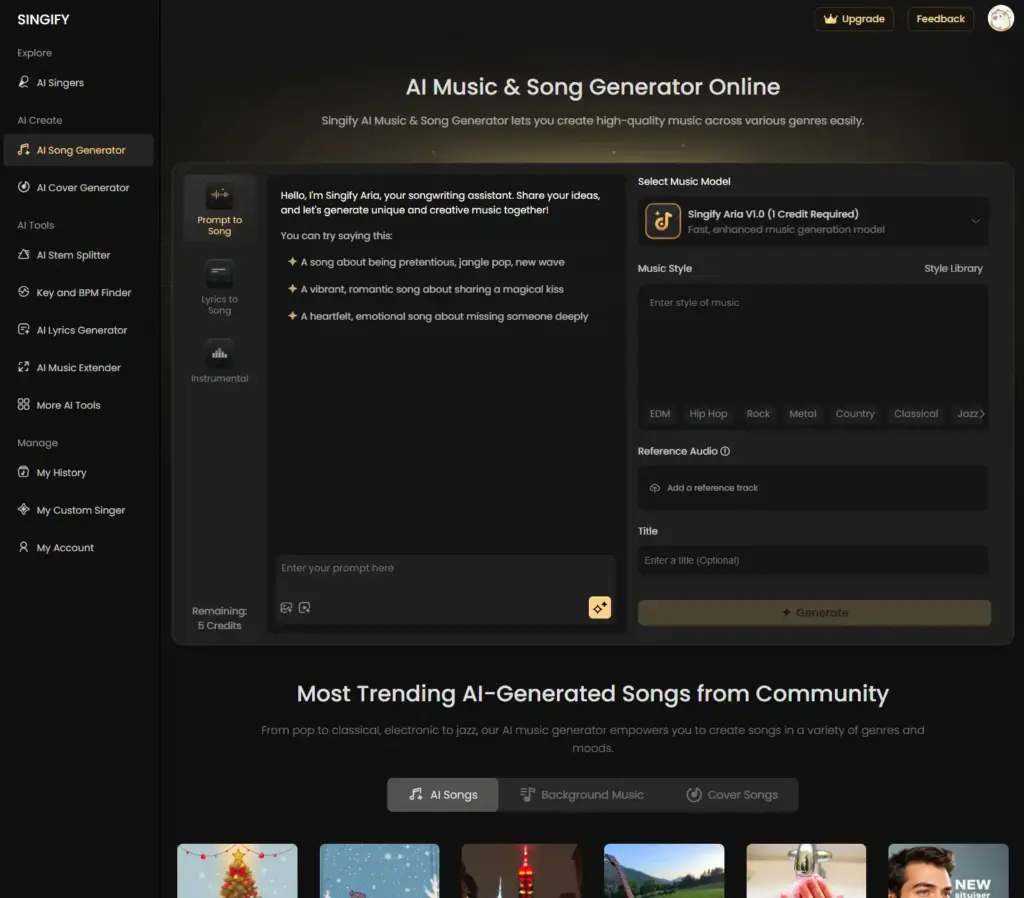Open the More AI Tools grid icon
Screen dimensions: 1024x898
[24, 404]
